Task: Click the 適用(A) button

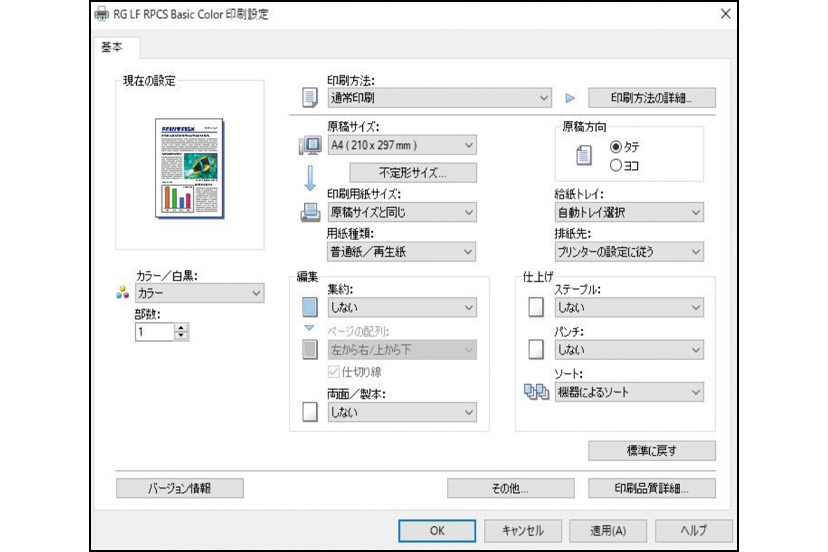Action: click(608, 530)
